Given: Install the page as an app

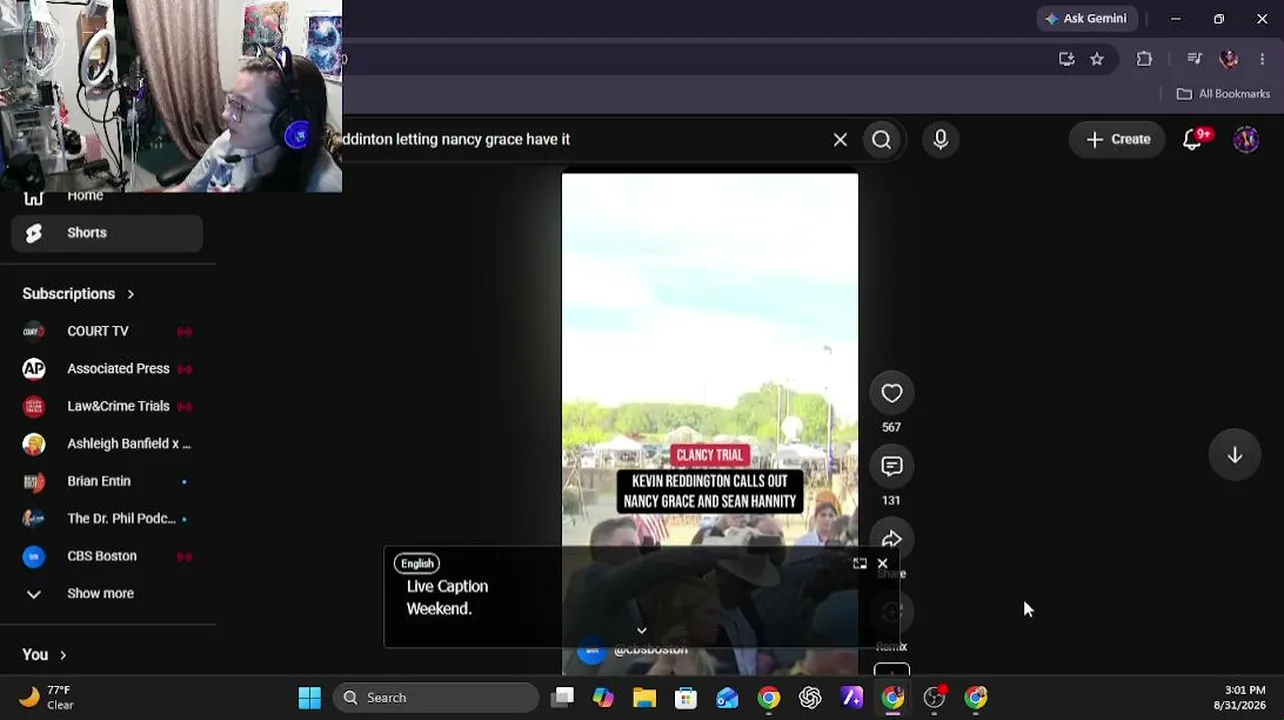Looking at the screenshot, I should 1067,59.
